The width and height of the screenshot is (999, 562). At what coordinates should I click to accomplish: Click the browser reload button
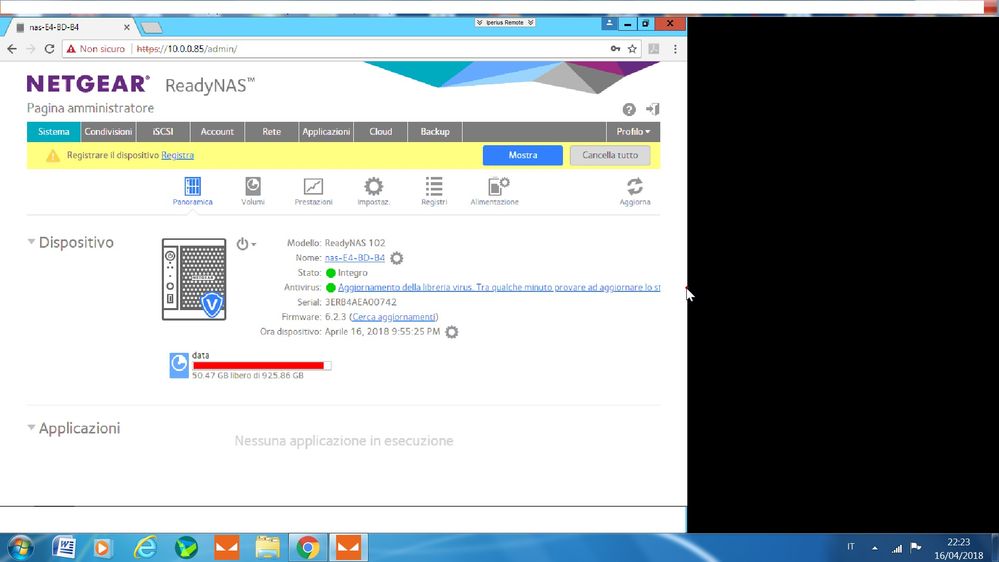point(49,48)
